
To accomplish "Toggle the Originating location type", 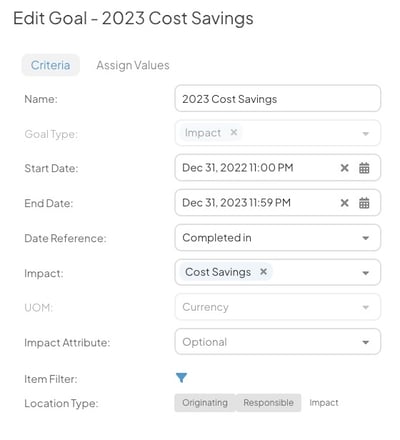I will click(x=205, y=403).
